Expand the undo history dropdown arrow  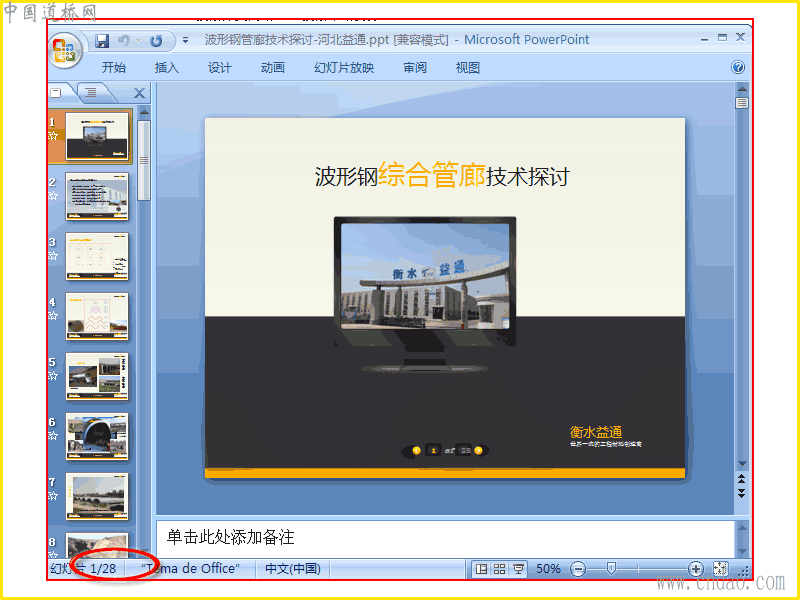pos(138,40)
